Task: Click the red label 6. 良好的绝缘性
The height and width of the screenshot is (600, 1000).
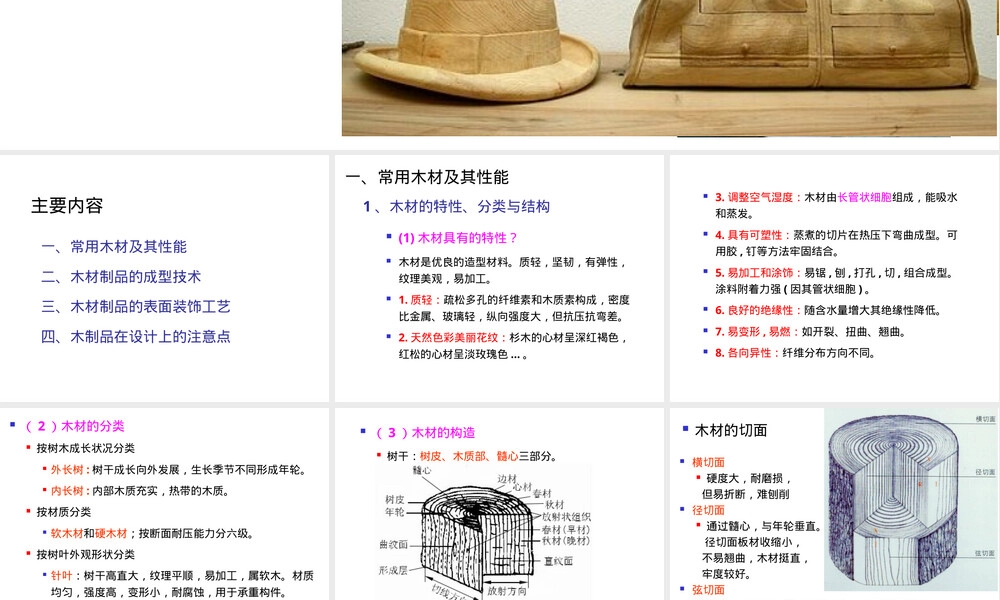Action: coord(754,310)
